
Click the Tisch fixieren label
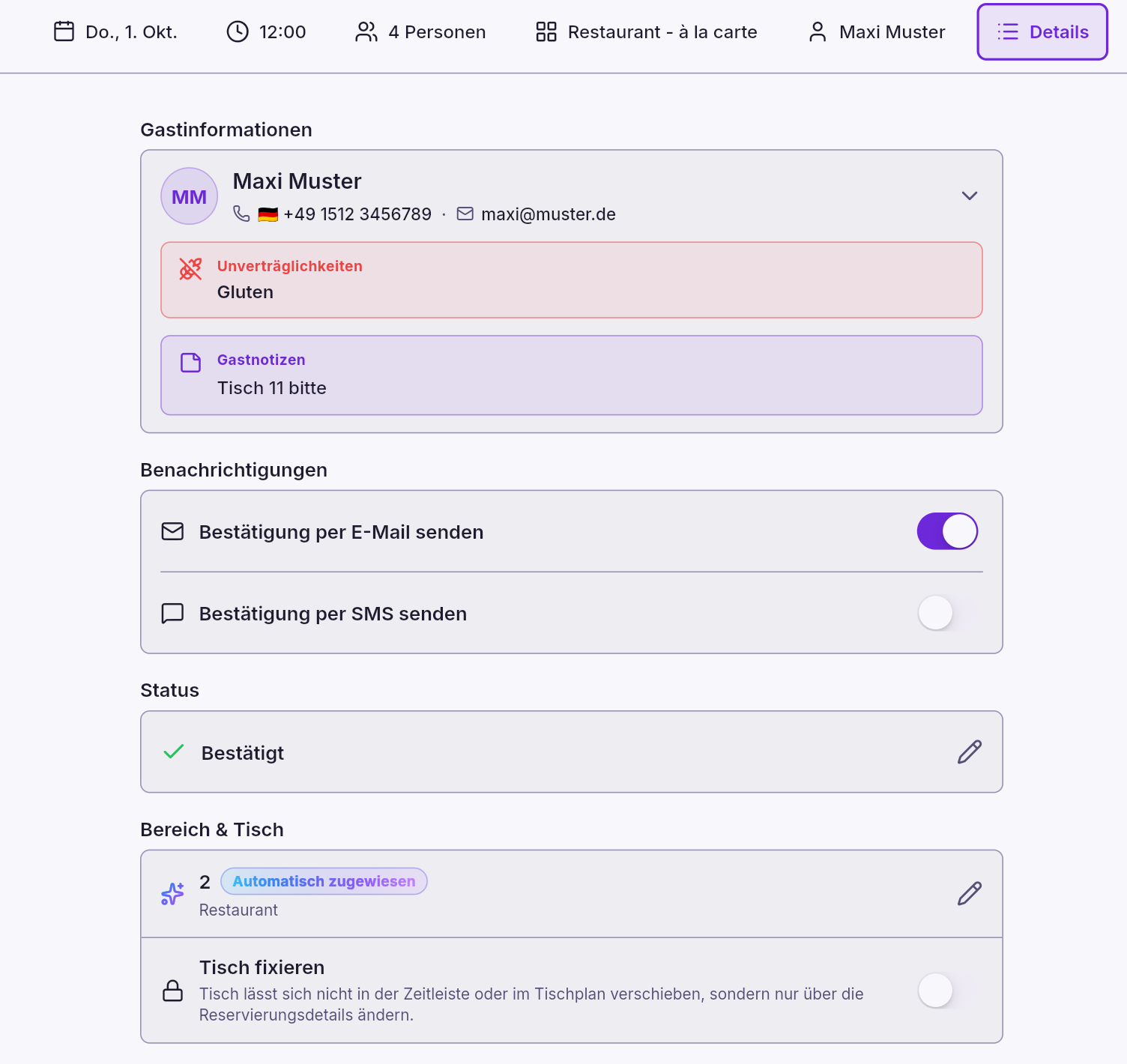(x=262, y=967)
